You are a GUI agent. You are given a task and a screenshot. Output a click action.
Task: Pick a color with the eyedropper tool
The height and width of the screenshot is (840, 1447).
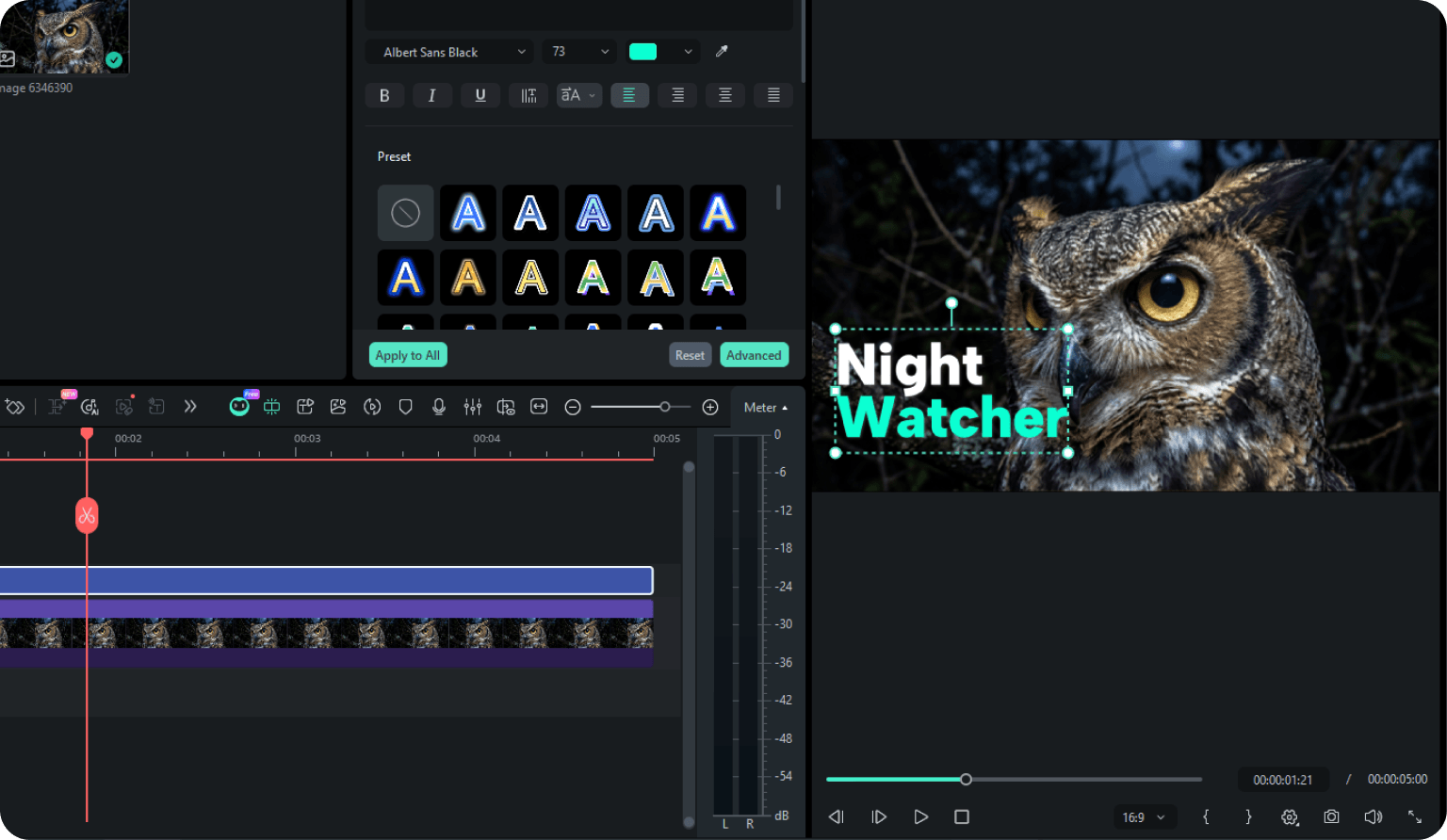(x=722, y=52)
